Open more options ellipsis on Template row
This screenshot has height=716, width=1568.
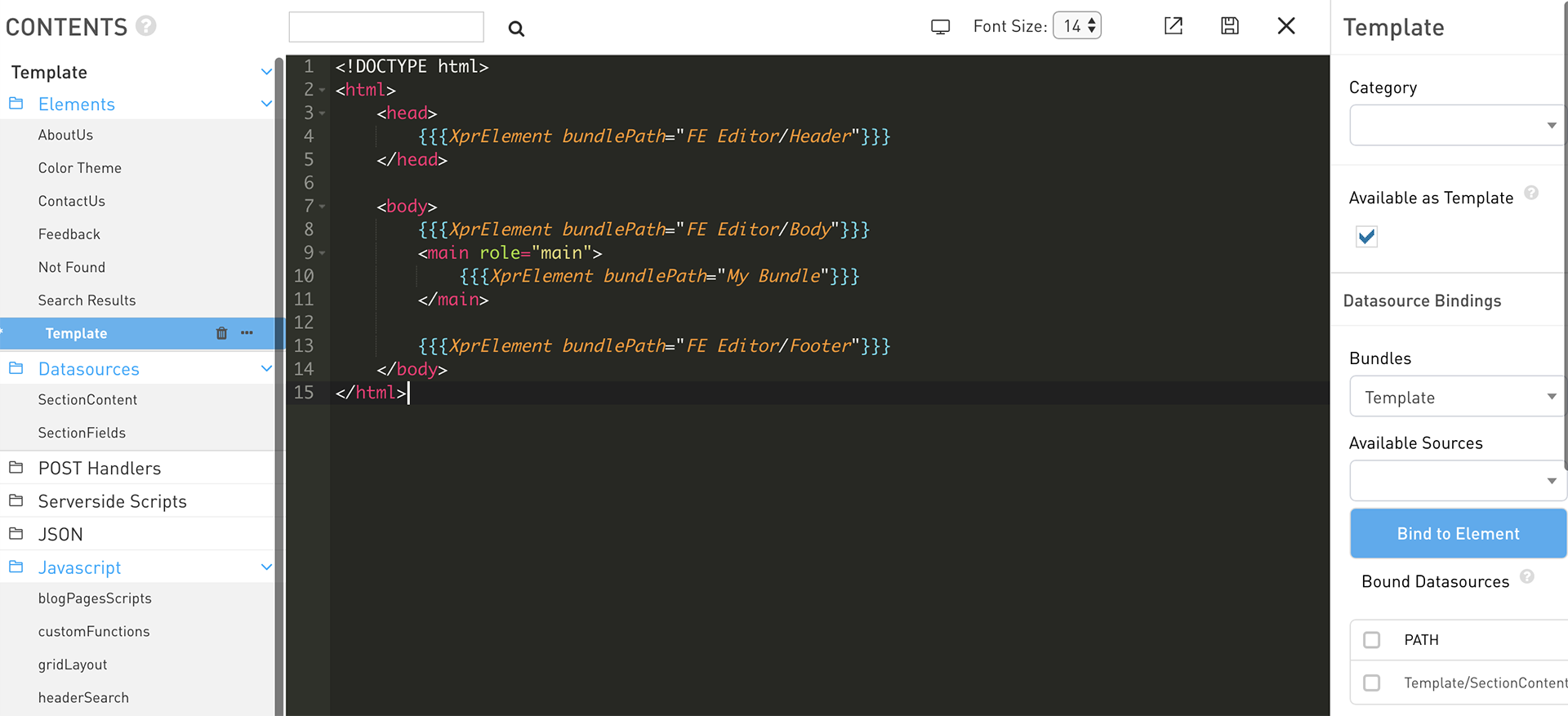click(x=247, y=333)
